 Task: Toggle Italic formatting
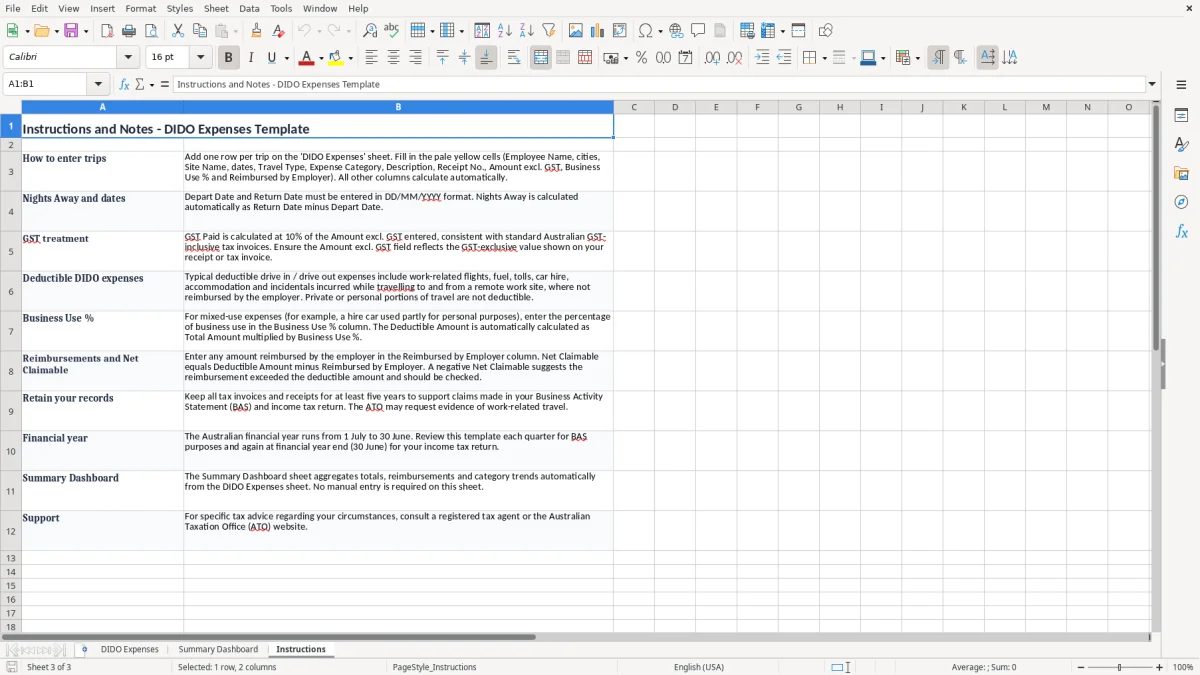[x=251, y=58]
